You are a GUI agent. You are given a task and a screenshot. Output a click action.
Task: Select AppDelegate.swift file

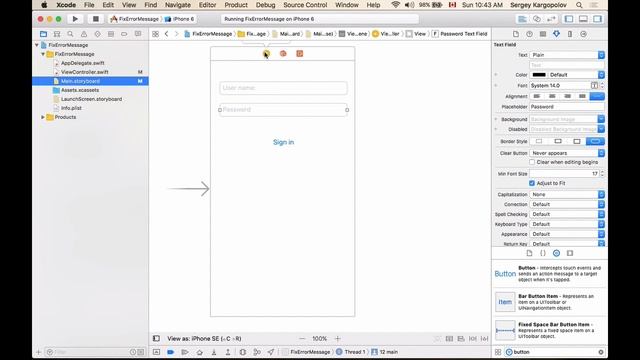(x=82, y=63)
